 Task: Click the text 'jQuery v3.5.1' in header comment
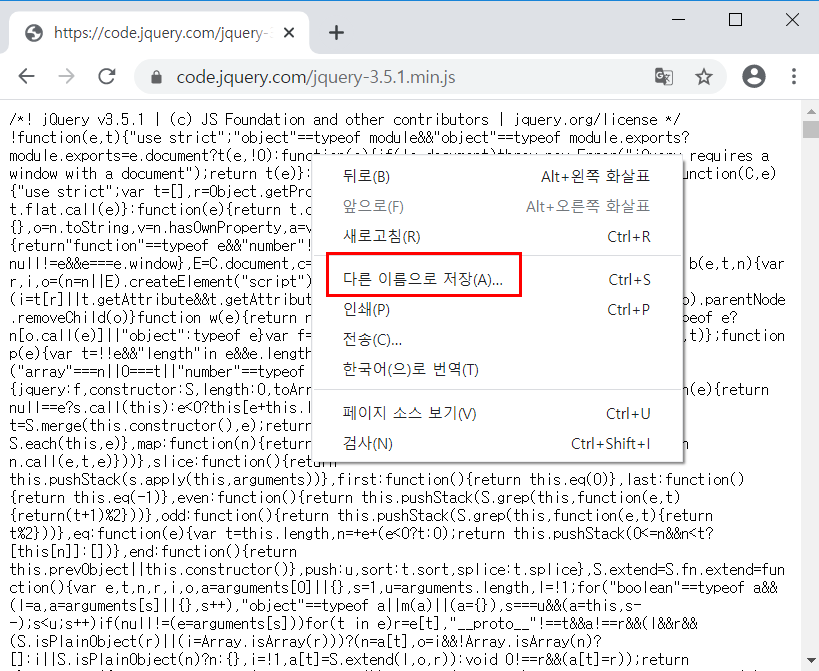pyautogui.click(x=93, y=120)
